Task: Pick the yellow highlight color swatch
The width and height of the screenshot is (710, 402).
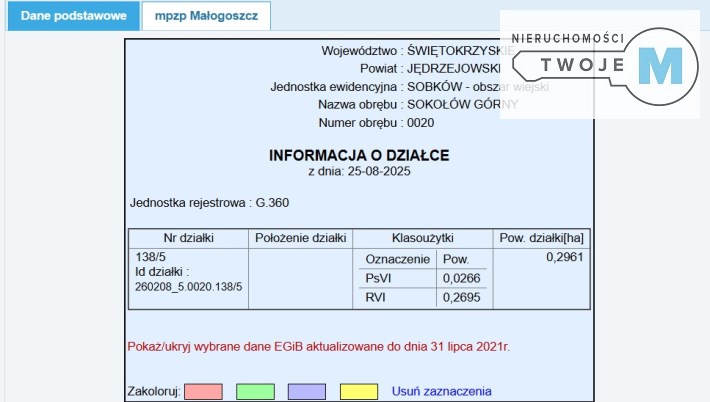Action: (359, 392)
